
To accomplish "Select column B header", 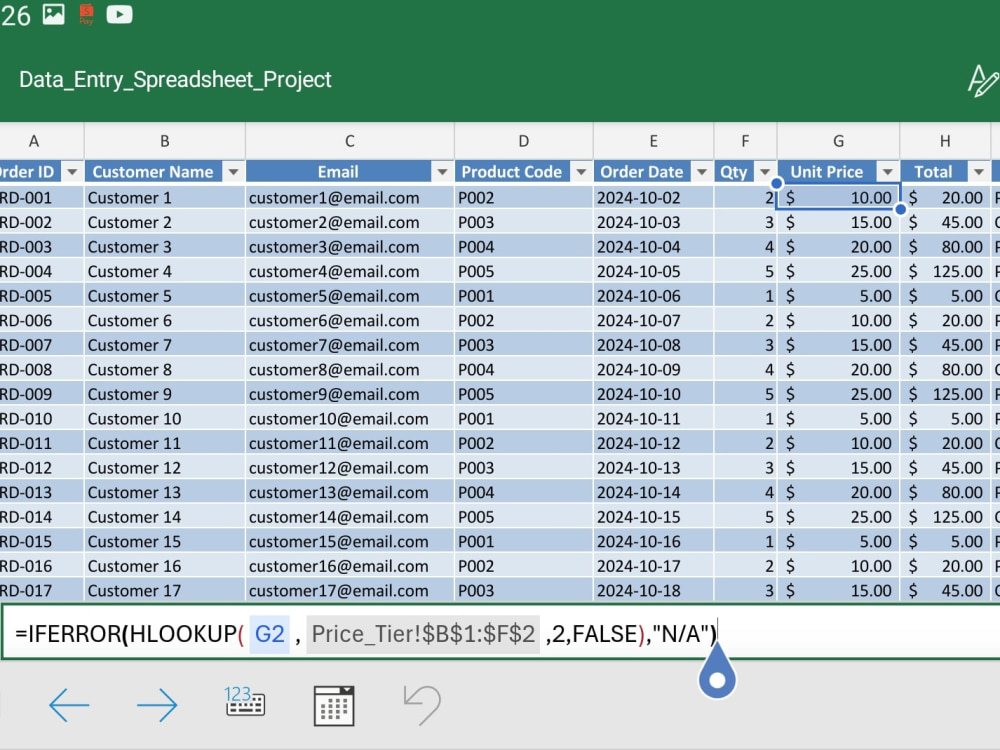I will tap(165, 141).
